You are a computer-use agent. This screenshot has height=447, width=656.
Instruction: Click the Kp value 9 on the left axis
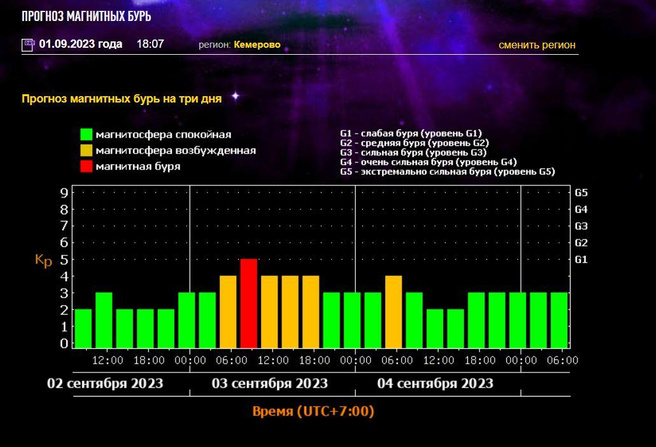pos(64,193)
